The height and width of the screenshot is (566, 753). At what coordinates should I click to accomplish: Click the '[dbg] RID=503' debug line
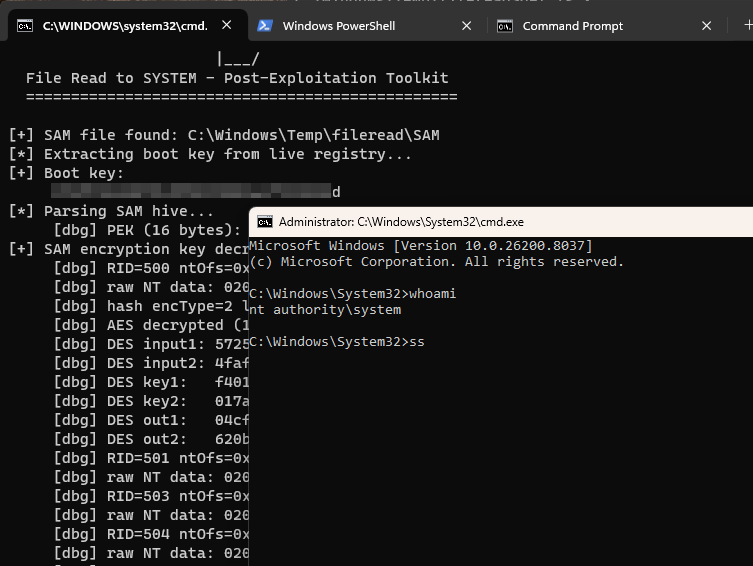(151, 496)
